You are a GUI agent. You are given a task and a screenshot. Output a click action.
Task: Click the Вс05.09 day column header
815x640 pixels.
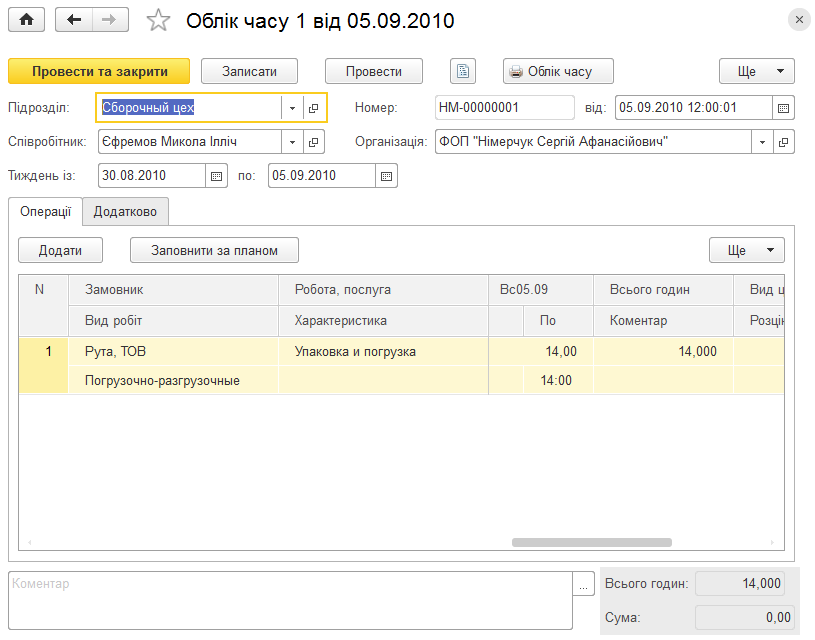[541, 290]
